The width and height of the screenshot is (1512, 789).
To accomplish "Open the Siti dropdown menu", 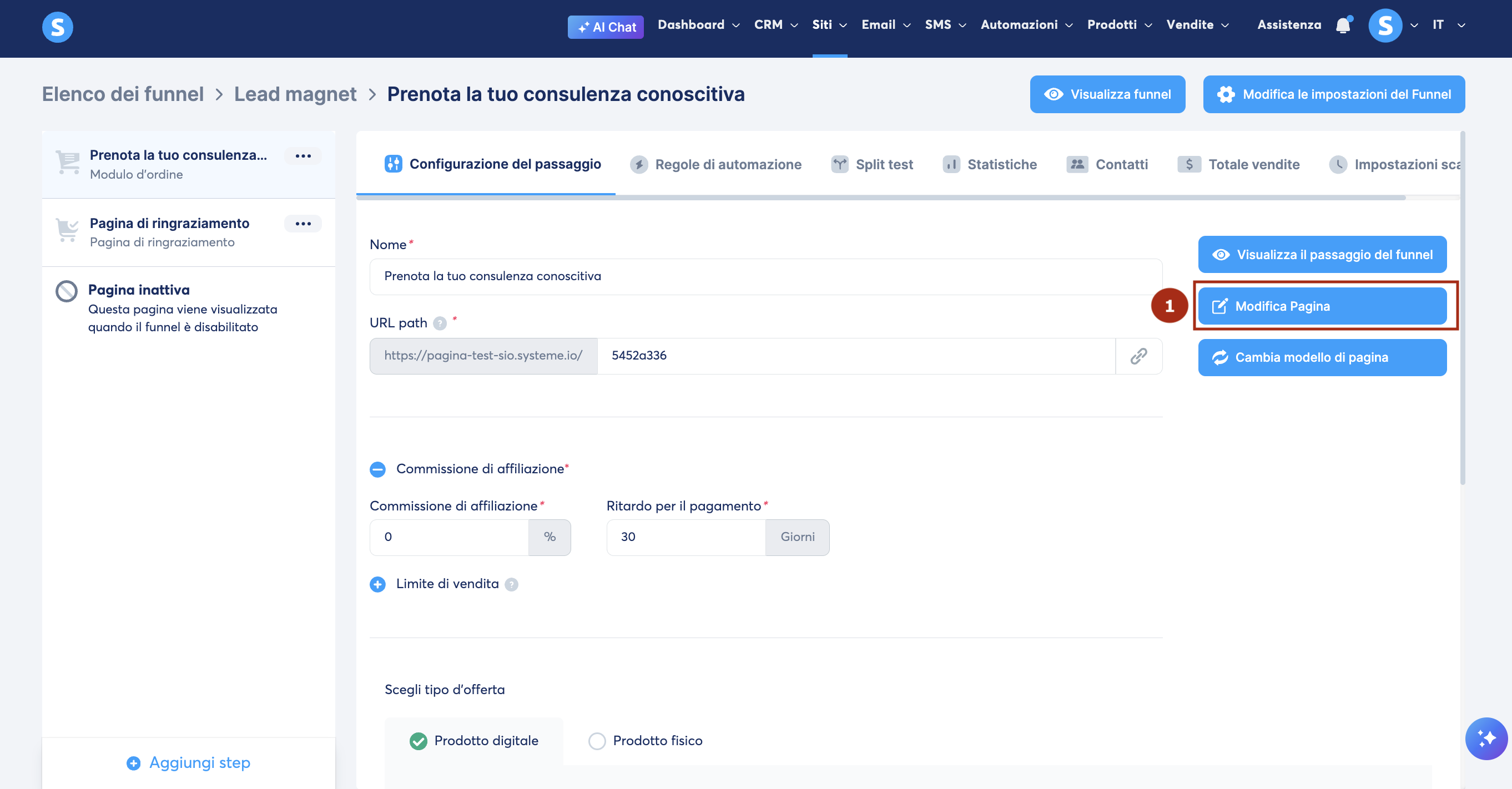I will click(829, 24).
